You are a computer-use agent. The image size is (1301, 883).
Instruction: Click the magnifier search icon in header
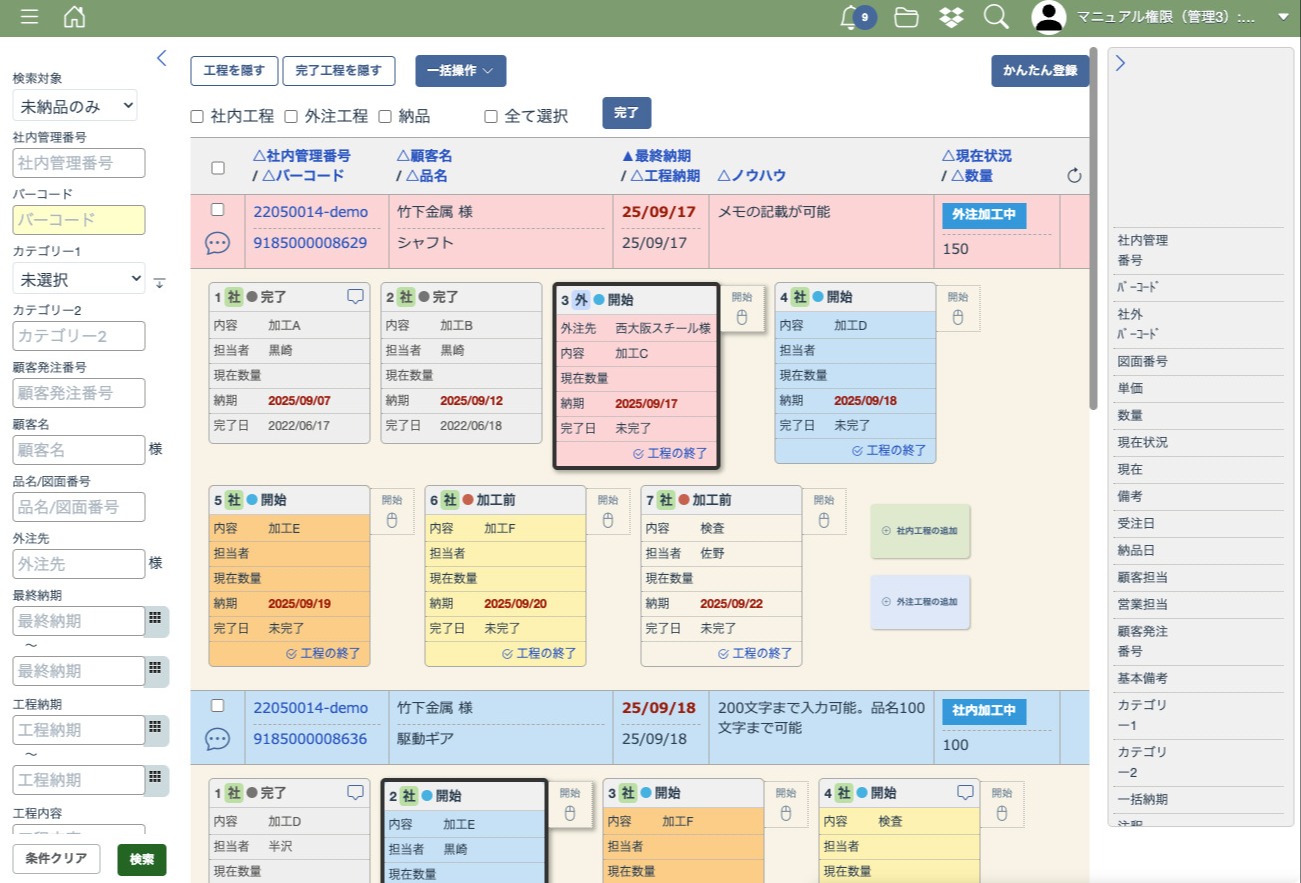[995, 17]
